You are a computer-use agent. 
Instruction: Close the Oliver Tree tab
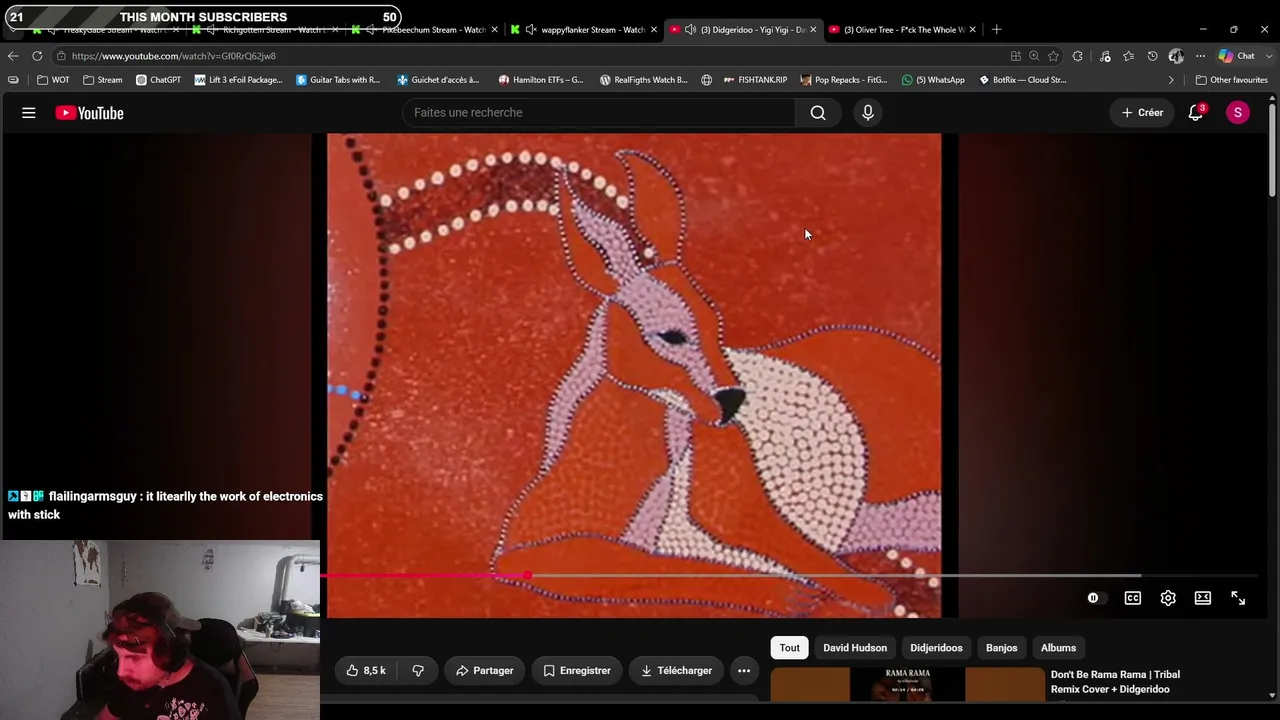pos(972,30)
